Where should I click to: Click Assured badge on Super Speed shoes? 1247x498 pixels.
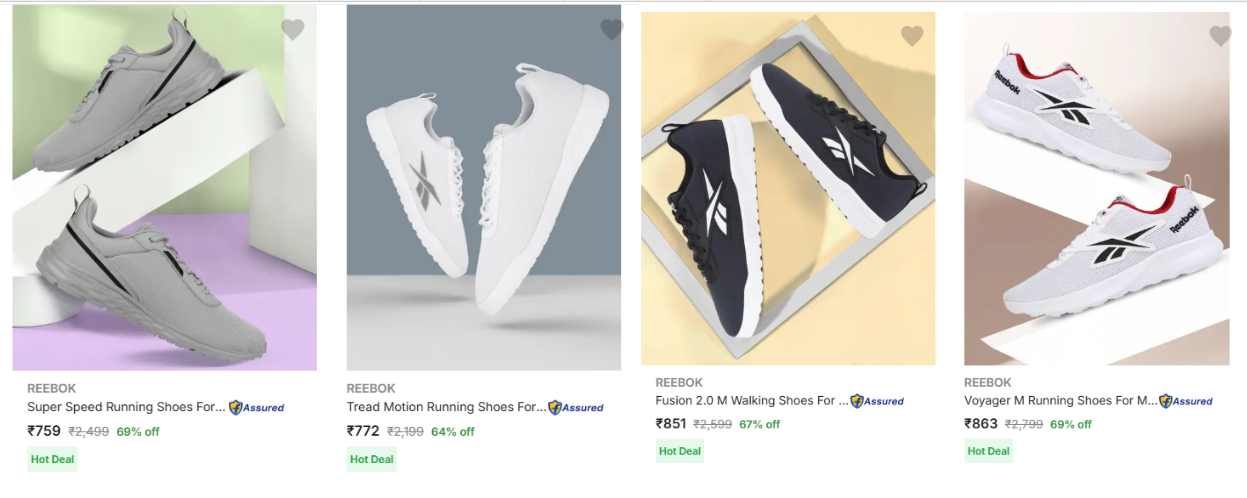257,407
